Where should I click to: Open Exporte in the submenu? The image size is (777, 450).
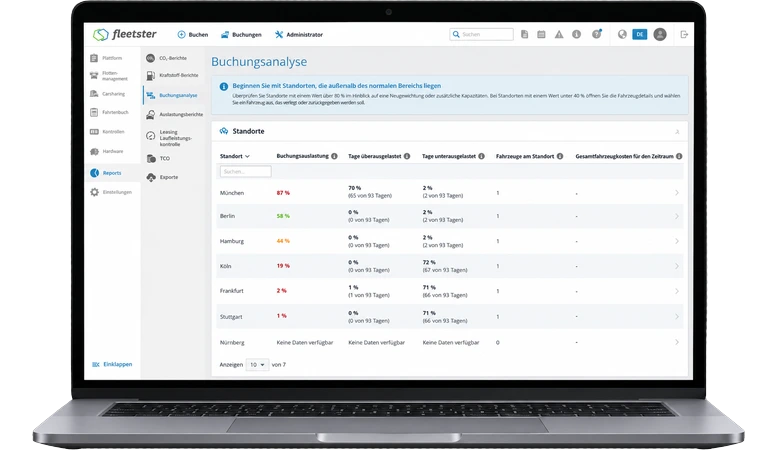pyautogui.click(x=162, y=177)
